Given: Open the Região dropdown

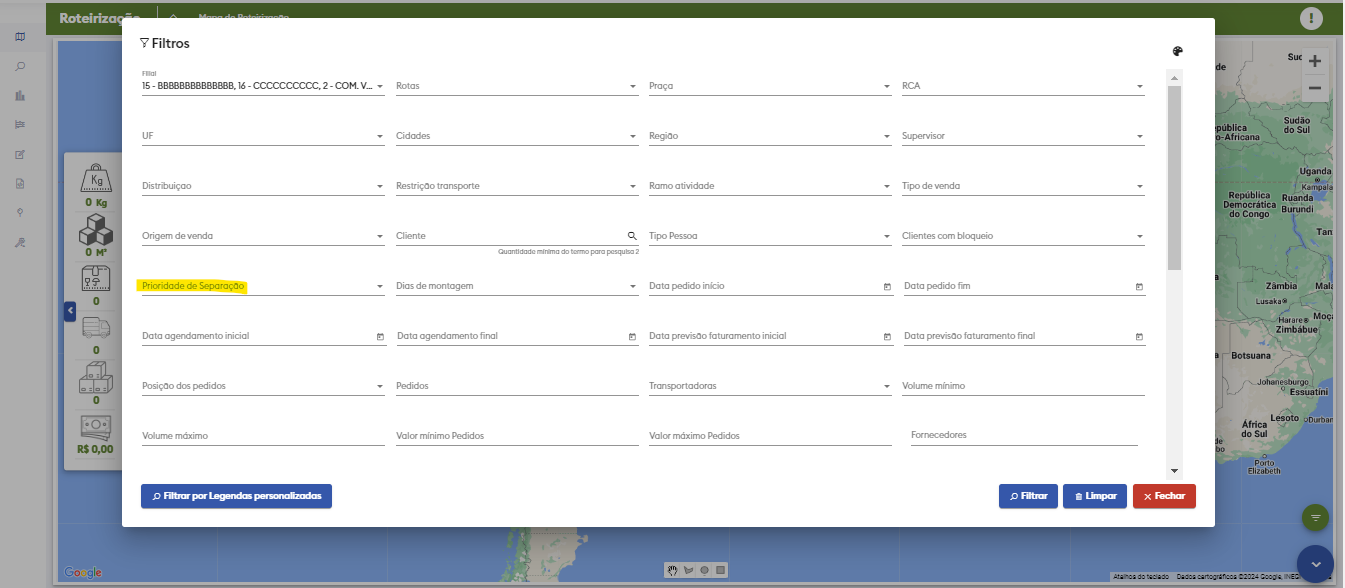Looking at the screenshot, I should [769, 136].
